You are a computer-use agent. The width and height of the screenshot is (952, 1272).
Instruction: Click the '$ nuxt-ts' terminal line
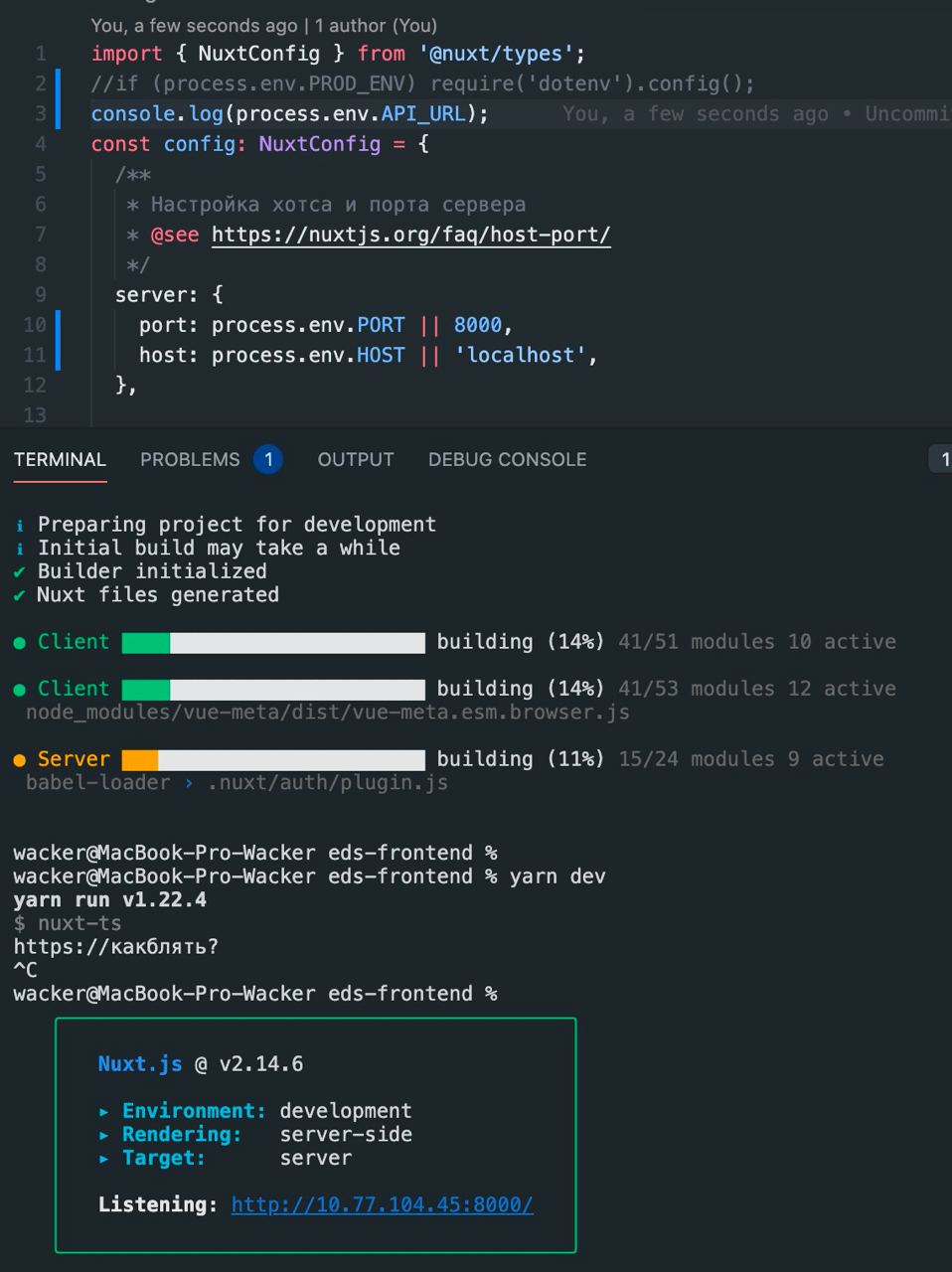tap(67, 923)
